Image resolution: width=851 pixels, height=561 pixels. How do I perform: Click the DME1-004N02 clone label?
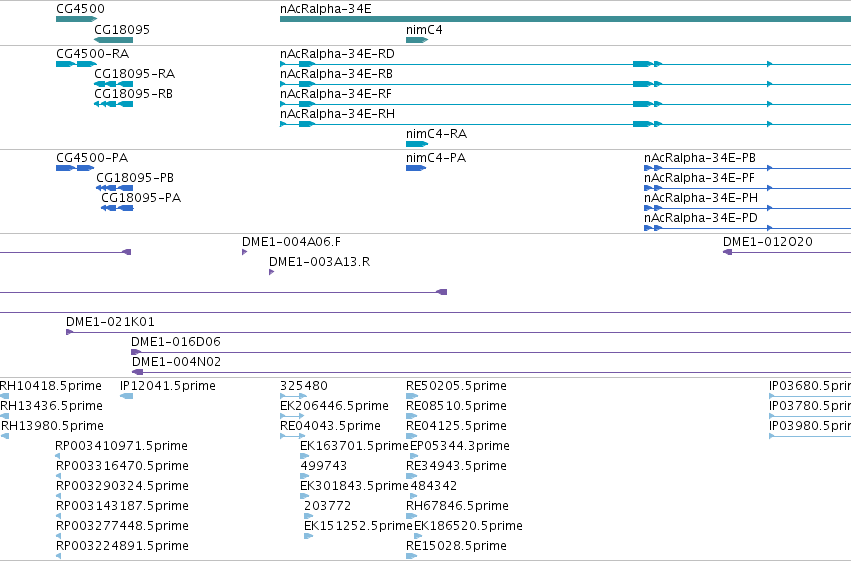[176, 362]
